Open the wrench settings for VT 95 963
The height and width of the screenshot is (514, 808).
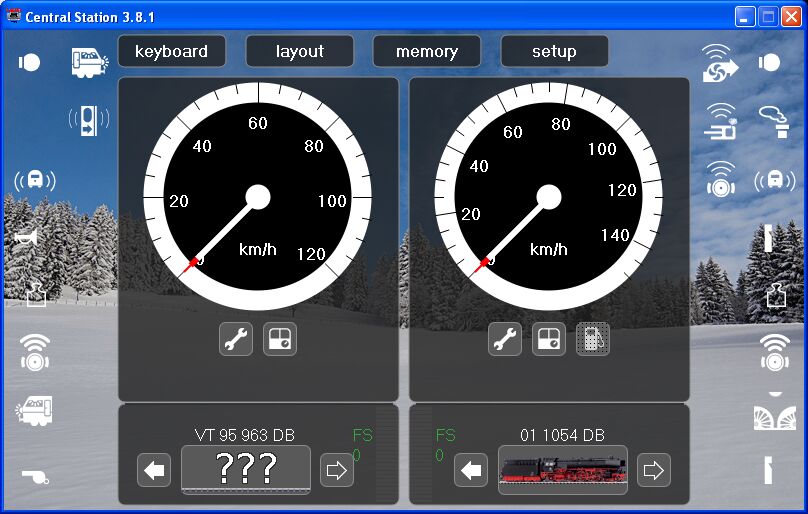(x=236, y=340)
